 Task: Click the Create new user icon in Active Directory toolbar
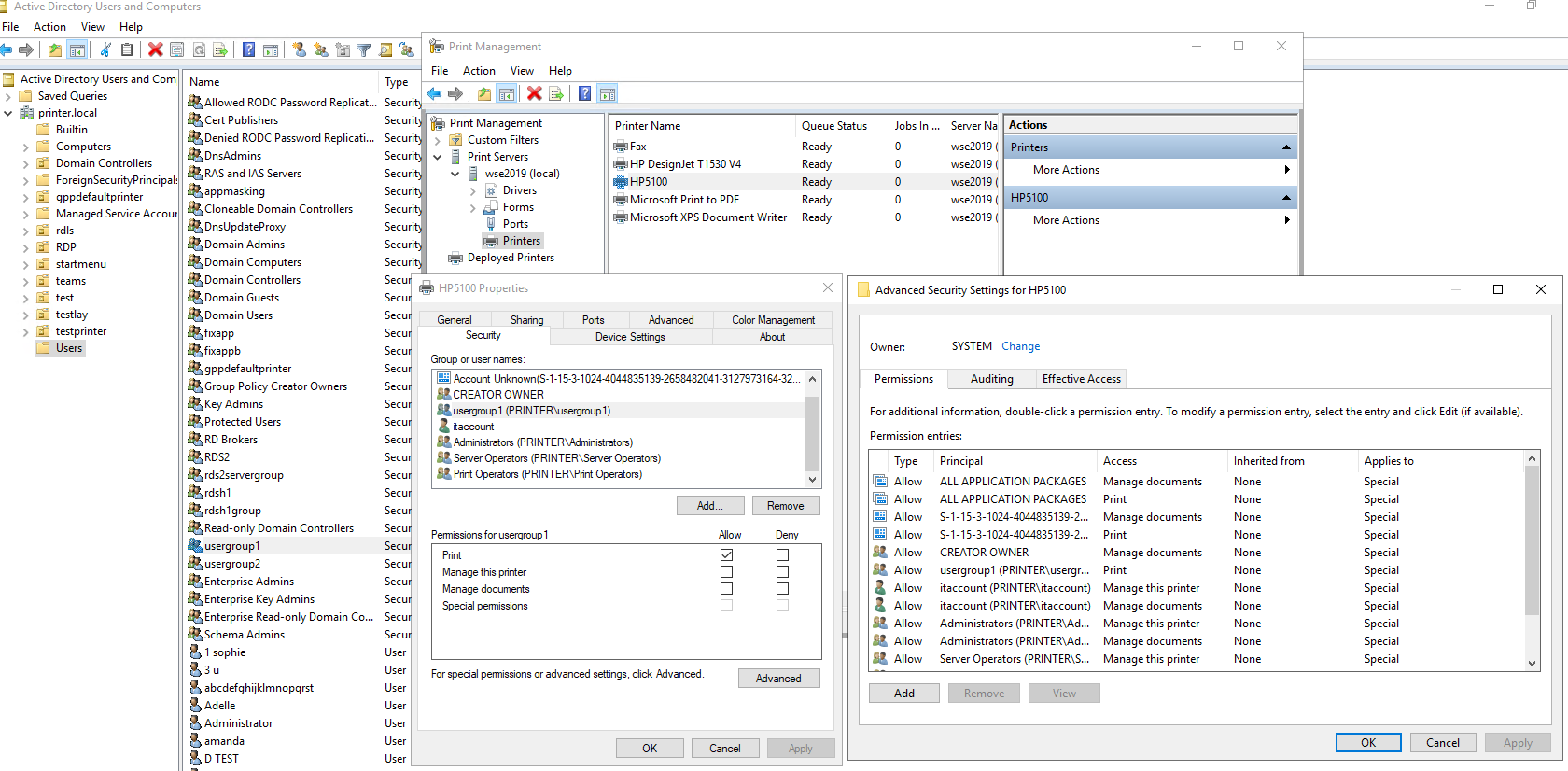tap(299, 49)
